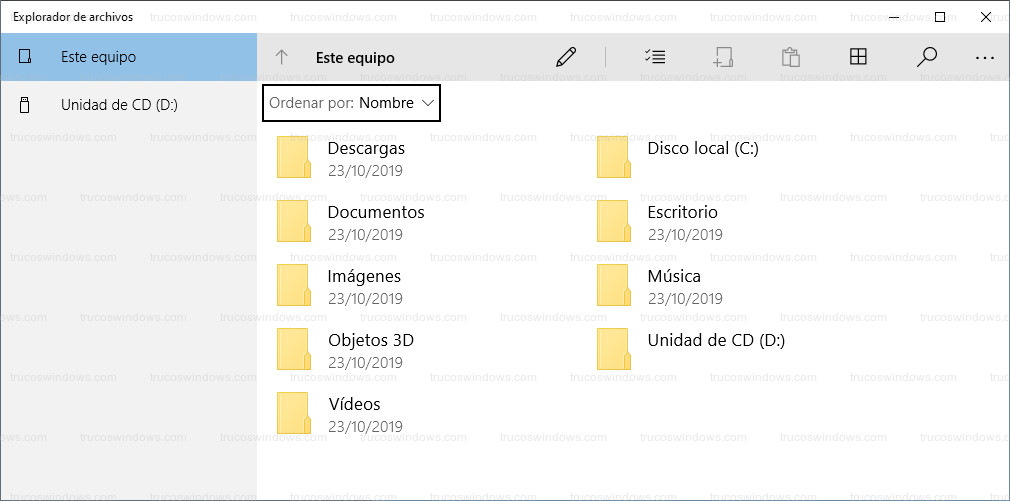Open search with the magnifying glass icon
Image resolution: width=1010 pixels, height=501 pixels.
click(x=926, y=57)
